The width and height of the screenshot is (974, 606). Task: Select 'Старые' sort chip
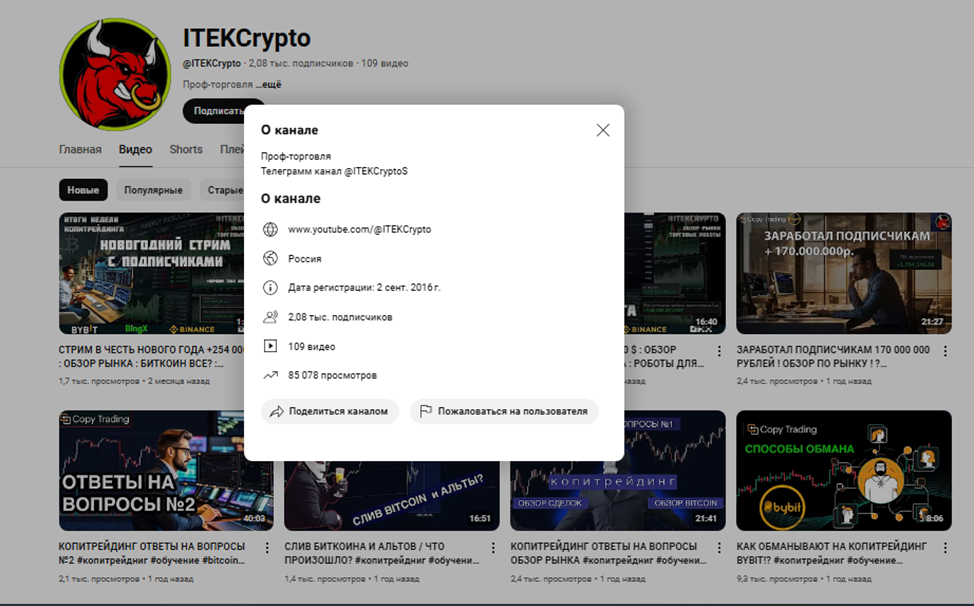click(222, 190)
